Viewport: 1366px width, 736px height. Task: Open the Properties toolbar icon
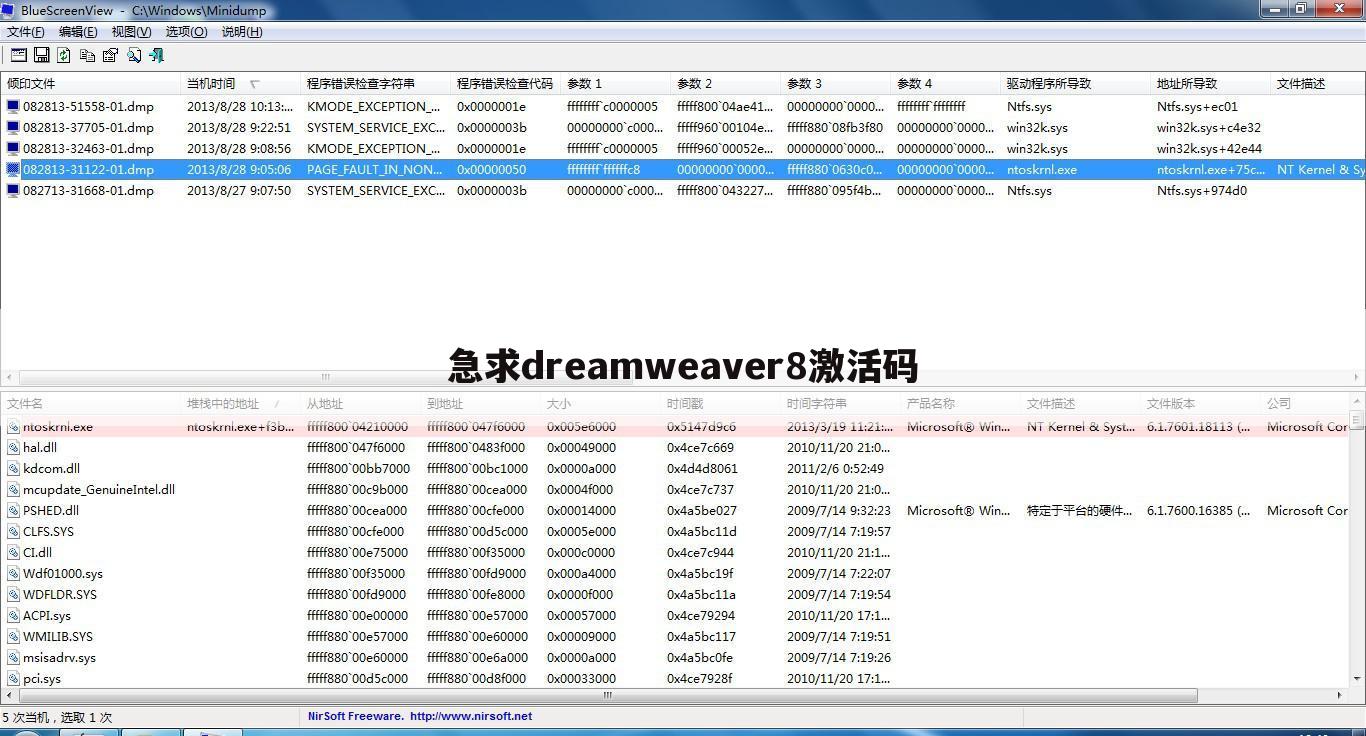[110, 55]
